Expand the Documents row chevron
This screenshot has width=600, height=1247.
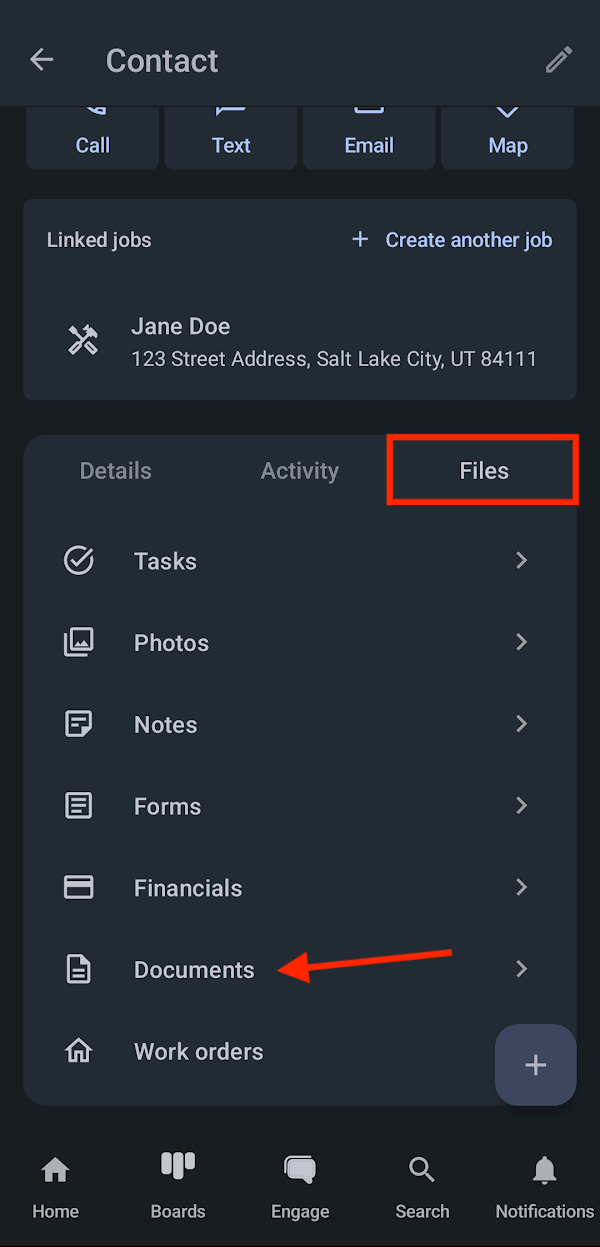(x=521, y=969)
